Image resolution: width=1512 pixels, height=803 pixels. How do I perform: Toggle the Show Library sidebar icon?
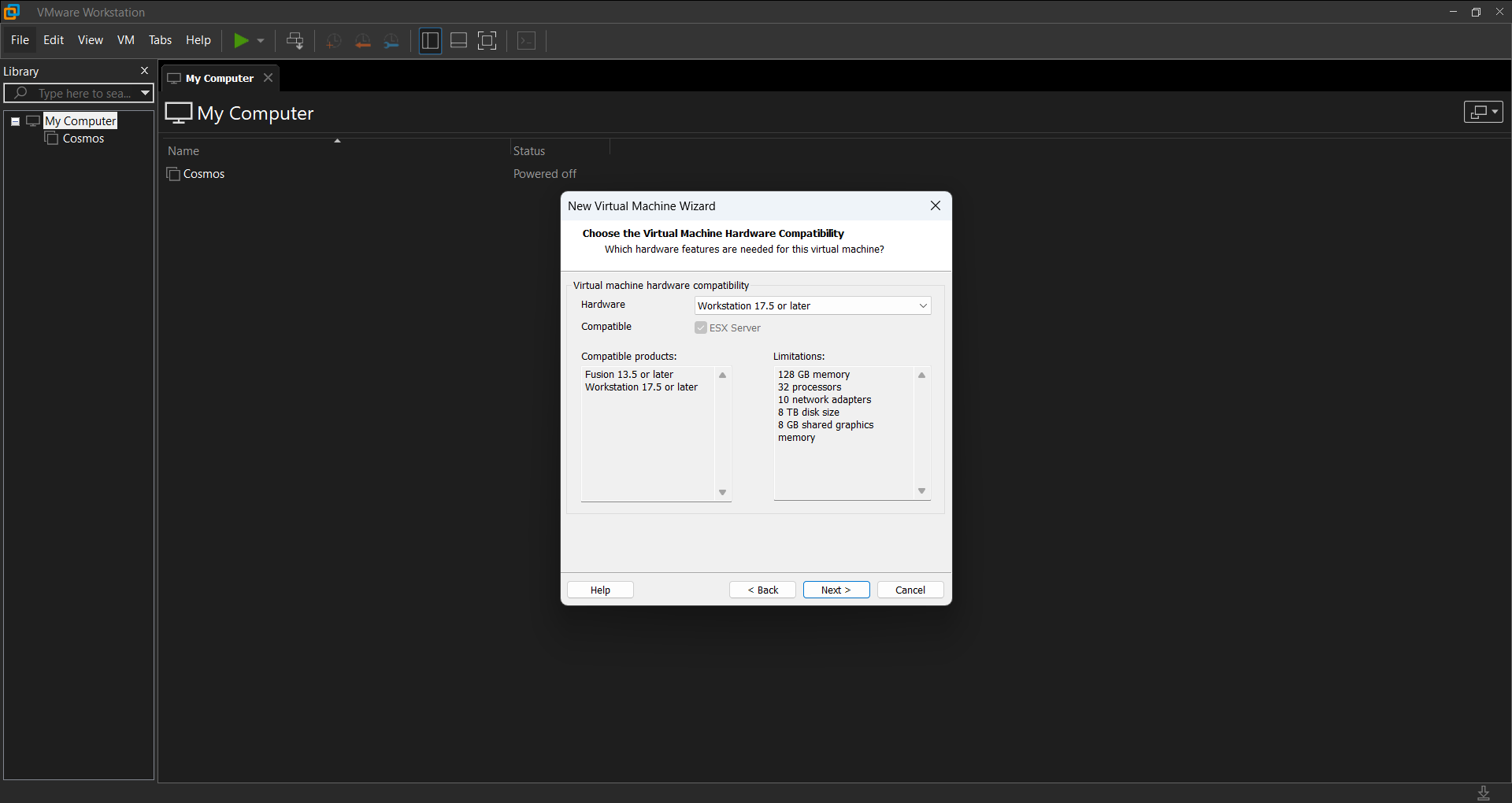[x=430, y=41]
